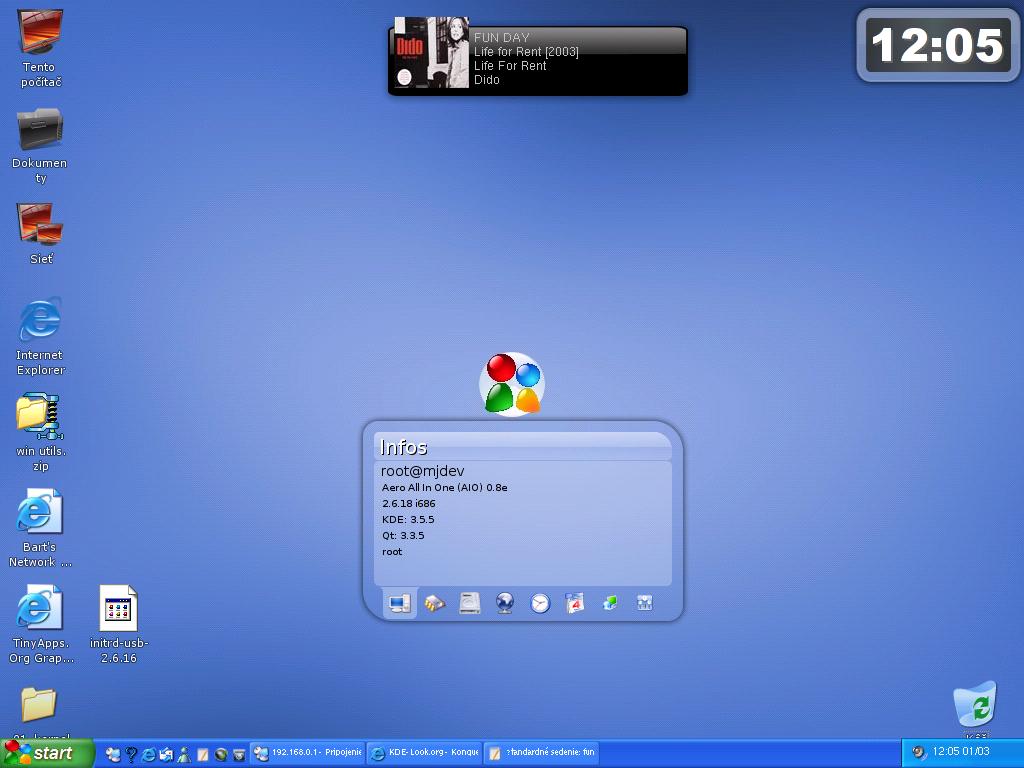This screenshot has height=768, width=1024.
Task: Select the calendar icon in AIO widget
Action: click(x=575, y=603)
